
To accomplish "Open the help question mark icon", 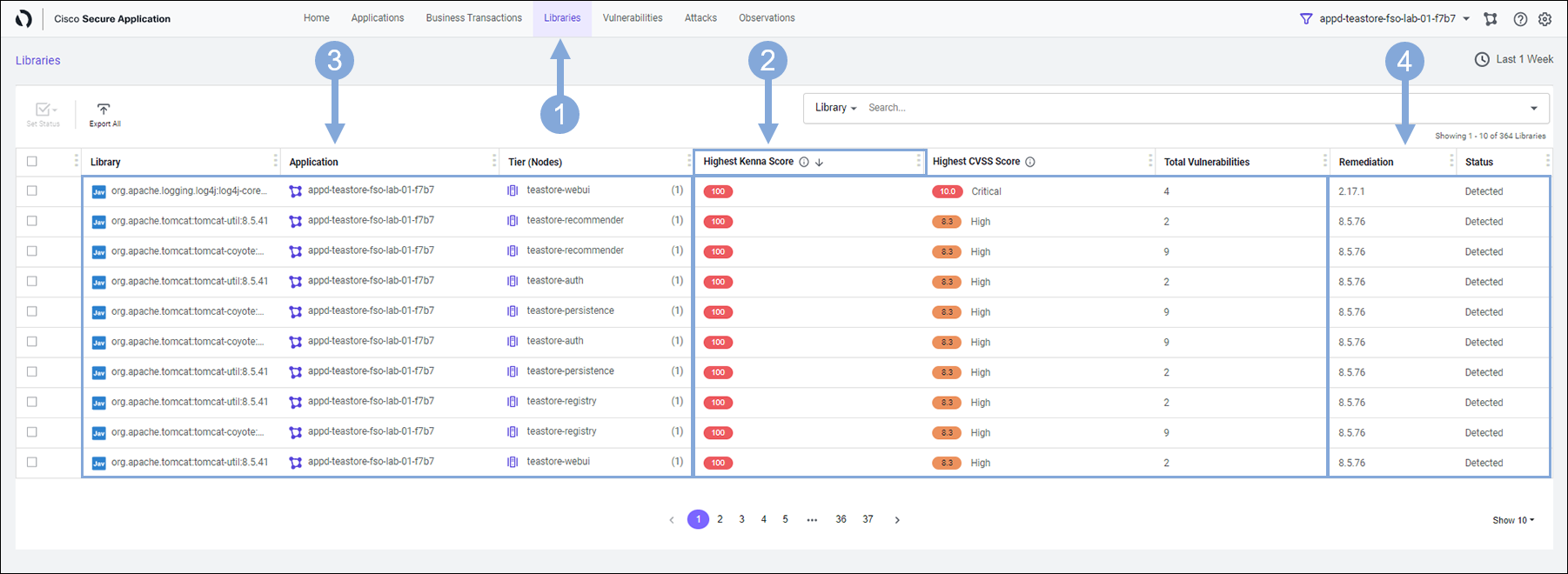I will point(1520,19).
